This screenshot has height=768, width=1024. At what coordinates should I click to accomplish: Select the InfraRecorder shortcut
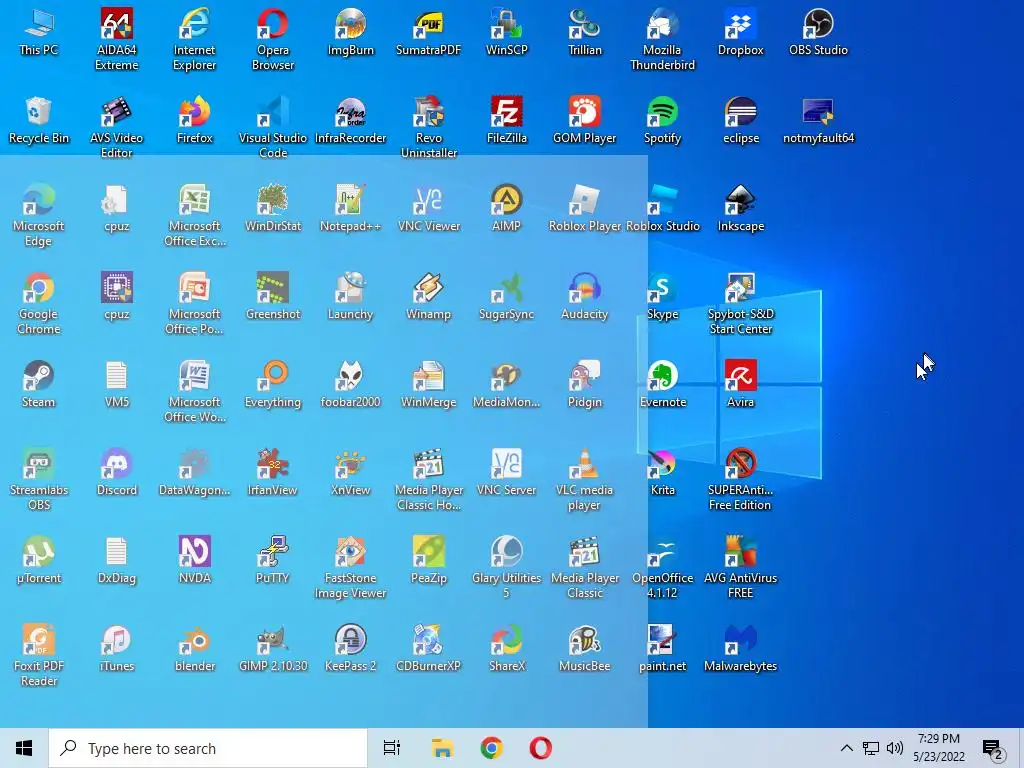(x=351, y=121)
